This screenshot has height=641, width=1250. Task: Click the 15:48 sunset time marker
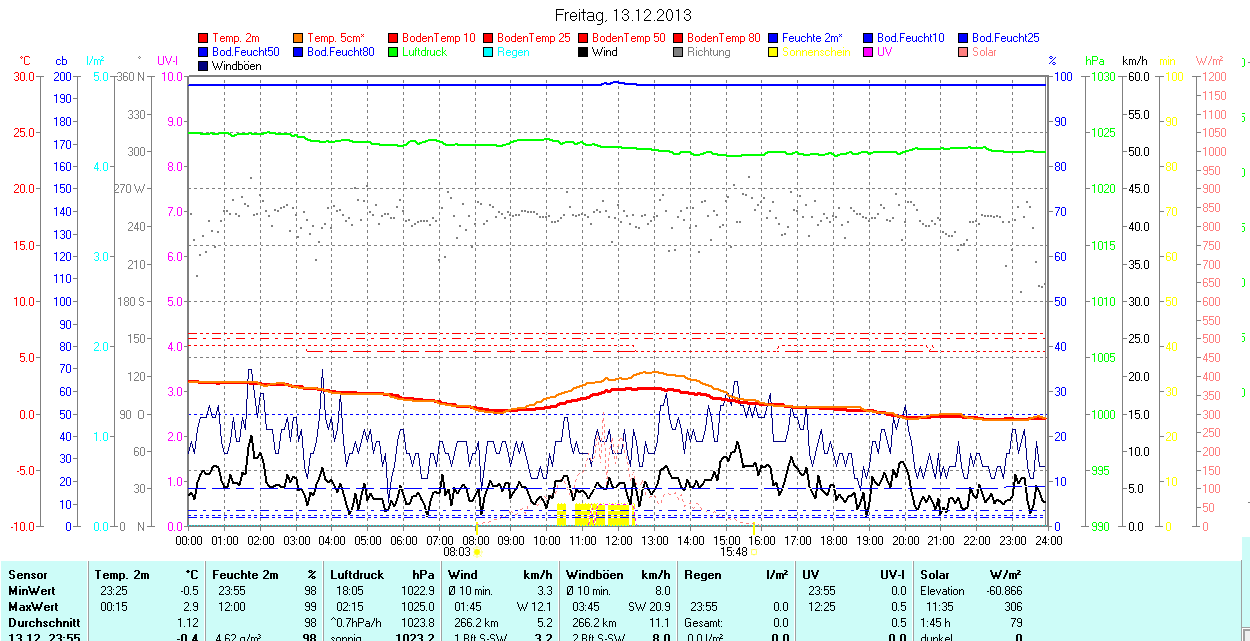click(x=733, y=551)
